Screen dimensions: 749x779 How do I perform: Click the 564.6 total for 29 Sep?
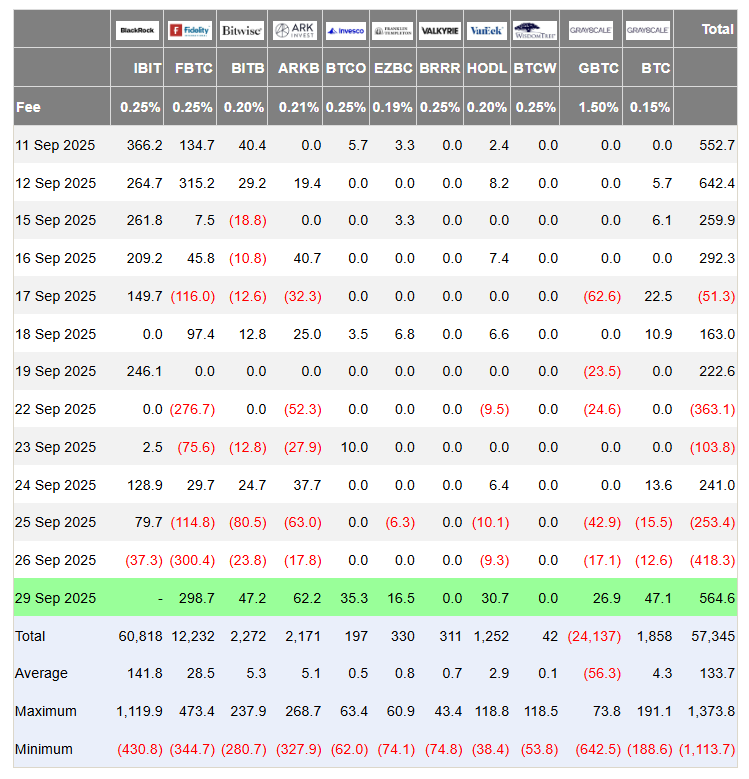(717, 598)
